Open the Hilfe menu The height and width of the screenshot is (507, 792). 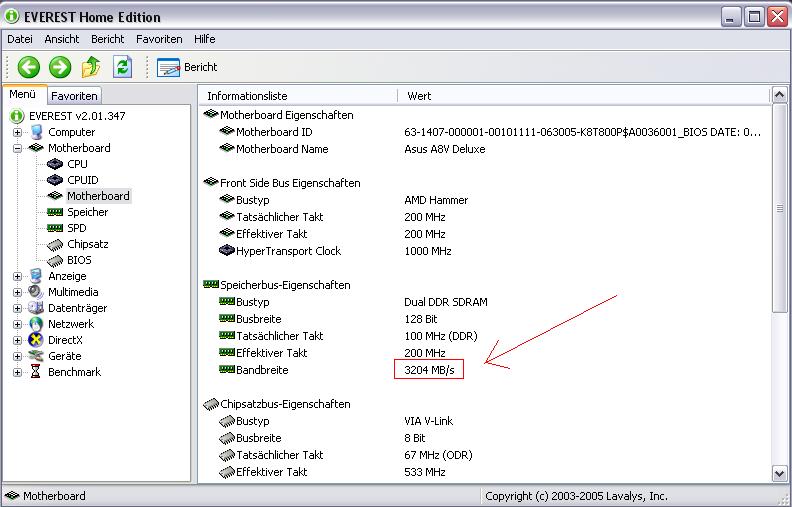[x=205, y=39]
